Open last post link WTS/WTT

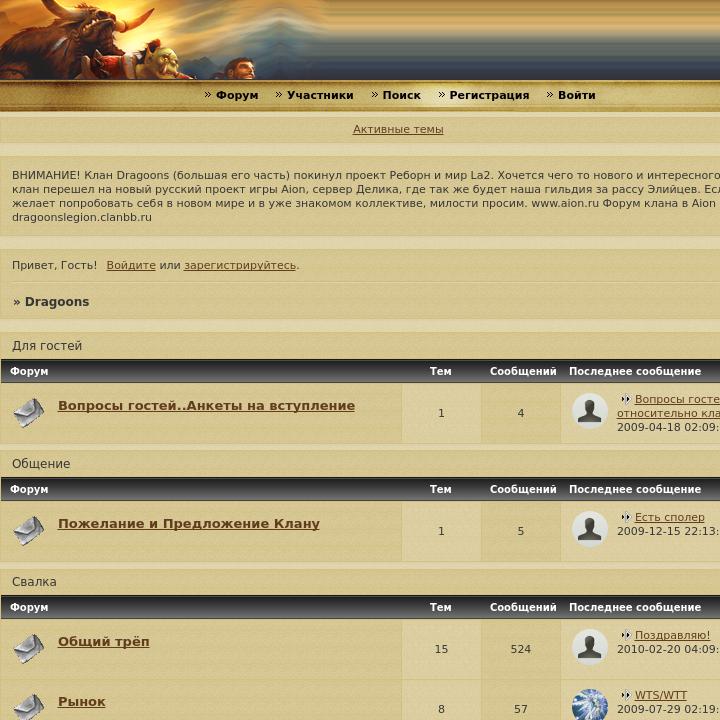(x=661, y=695)
